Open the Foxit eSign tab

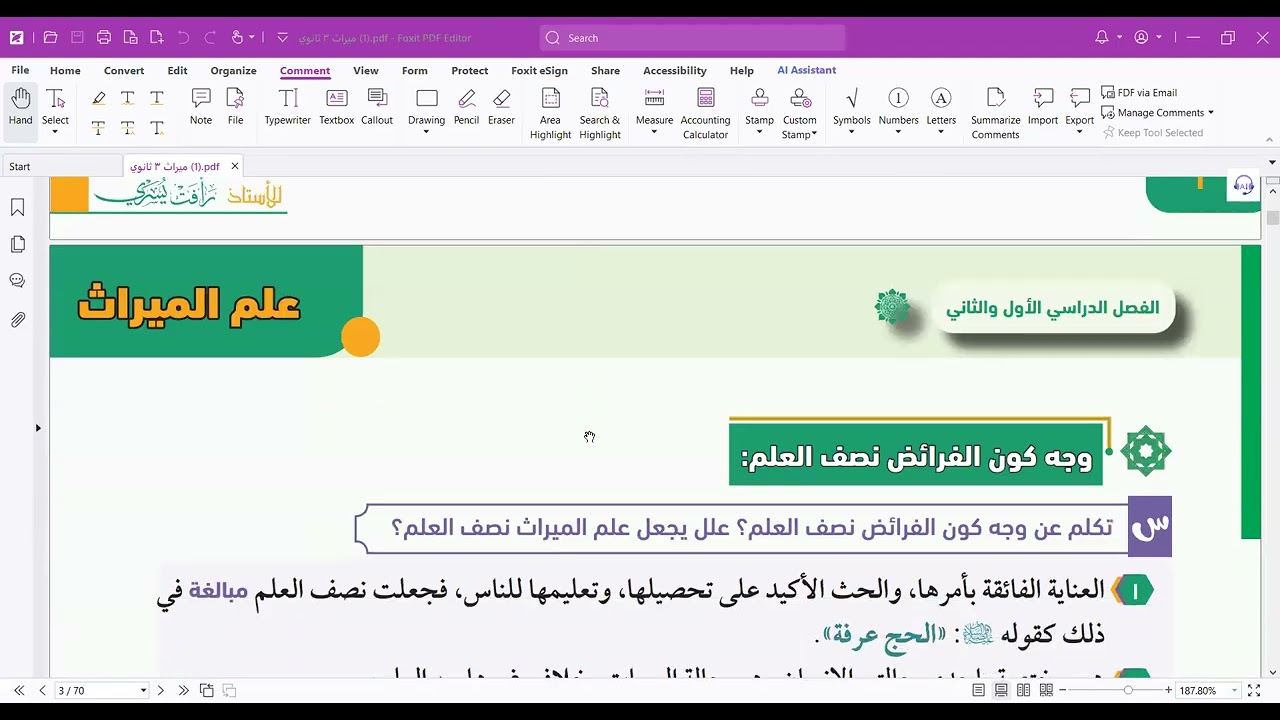click(539, 71)
